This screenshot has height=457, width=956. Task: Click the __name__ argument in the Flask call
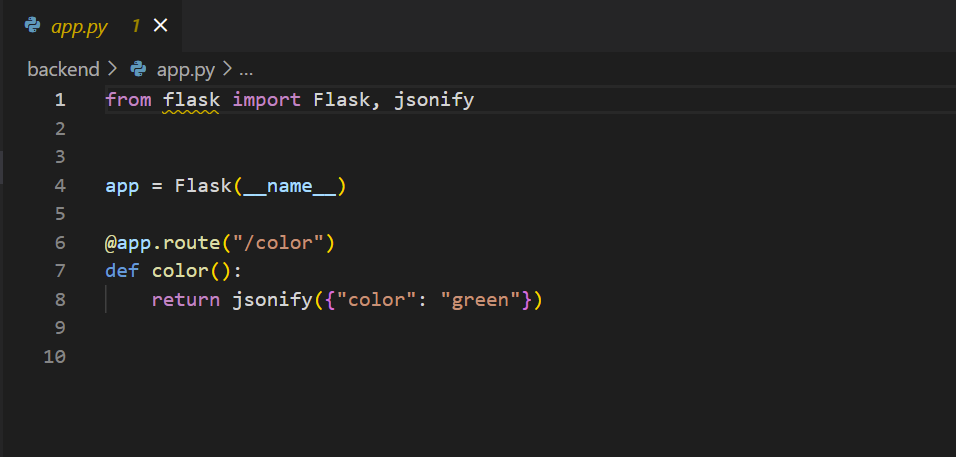(289, 186)
